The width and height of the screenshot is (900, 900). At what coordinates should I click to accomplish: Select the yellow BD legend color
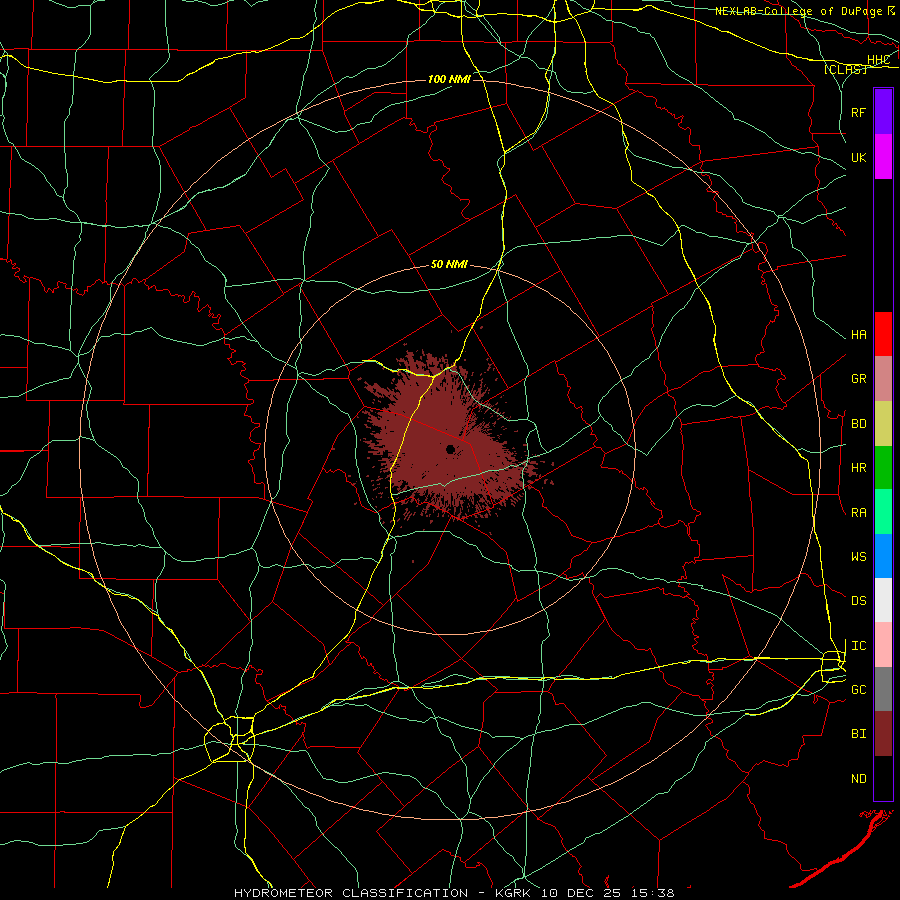coord(883,424)
